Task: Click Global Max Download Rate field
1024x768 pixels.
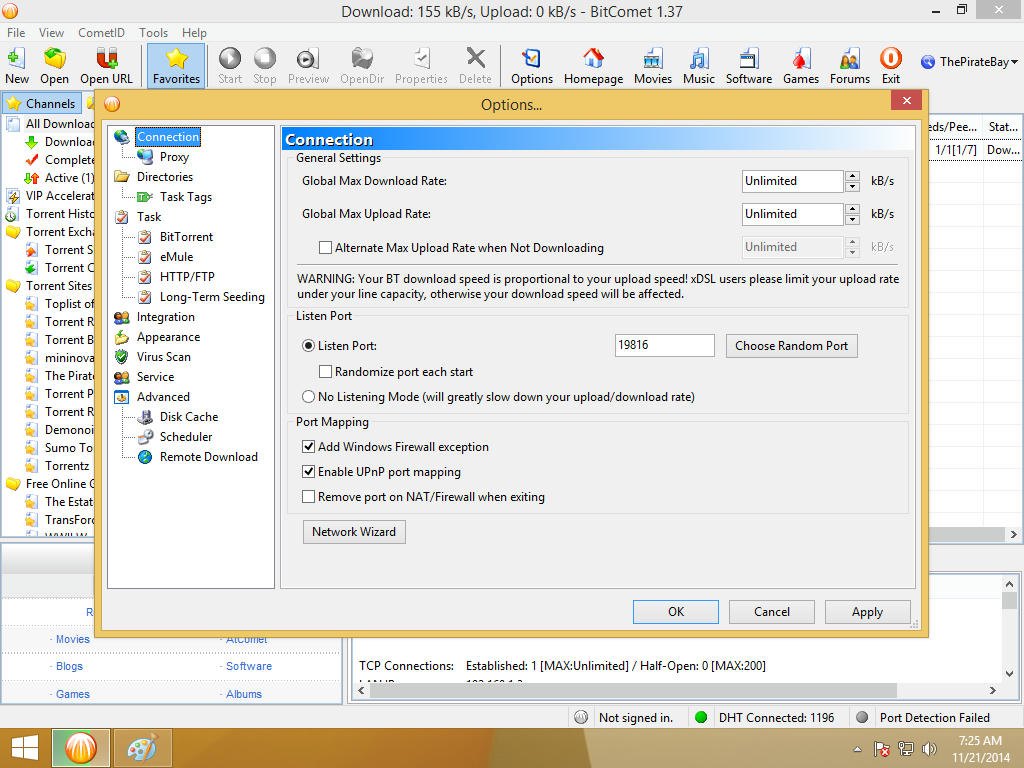Action: pos(793,181)
